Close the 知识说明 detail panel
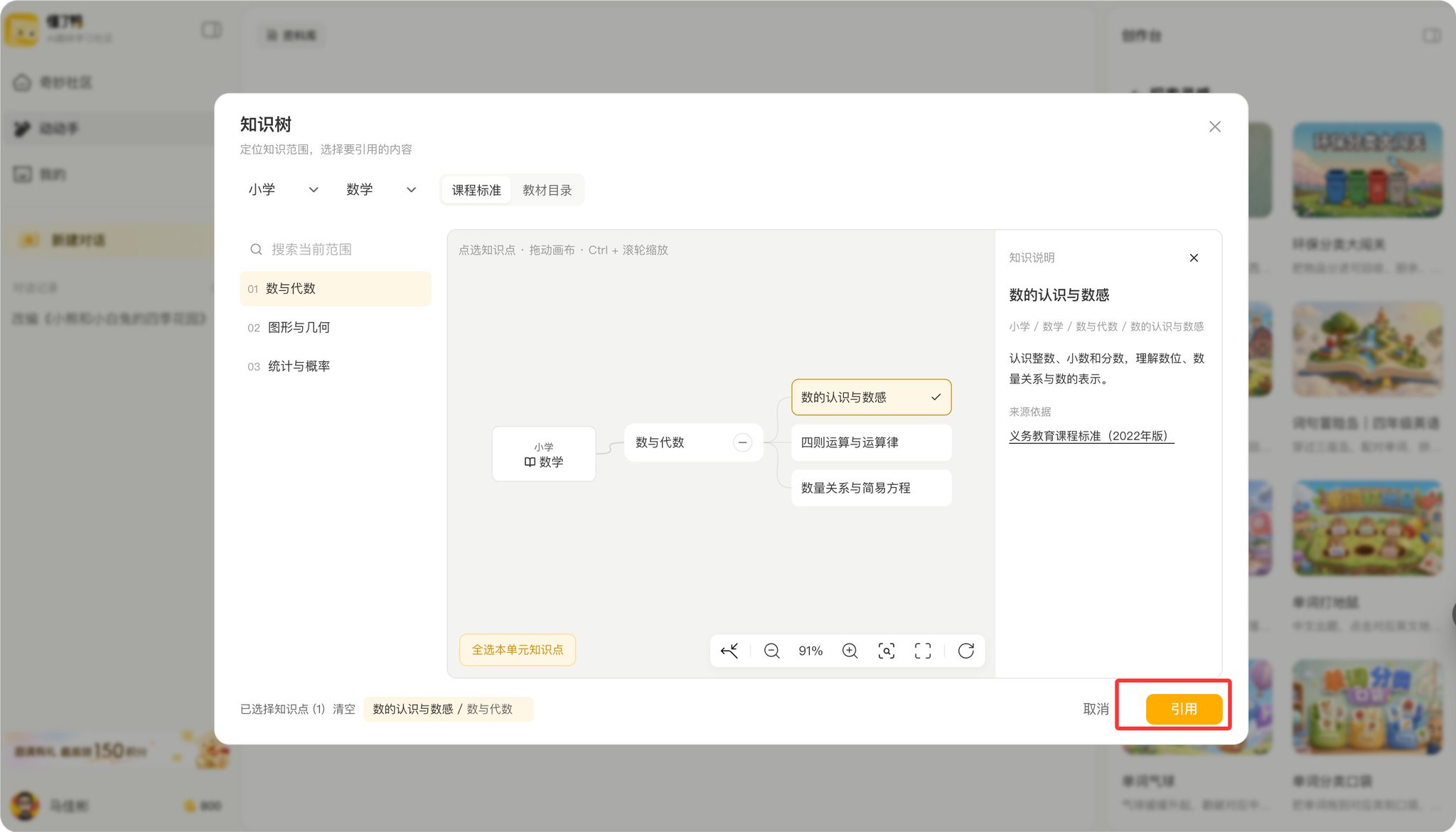Screen dimensions: 1456x832 (1194, 257)
